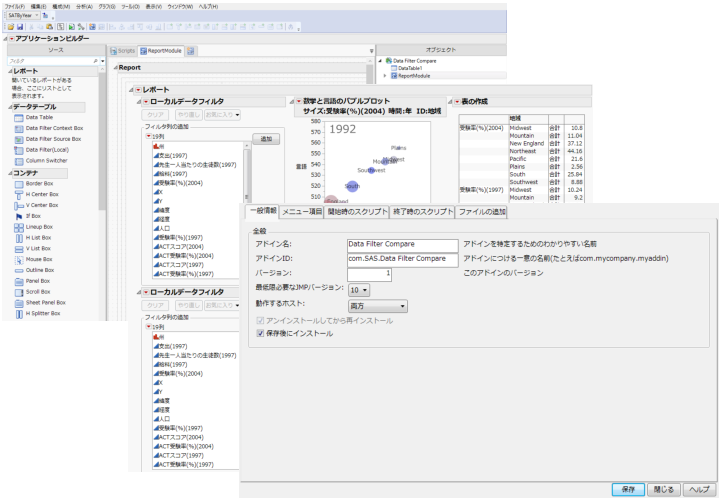Select the Lineup Box icon
Viewport: 722px width, 500px height.
click(19, 227)
